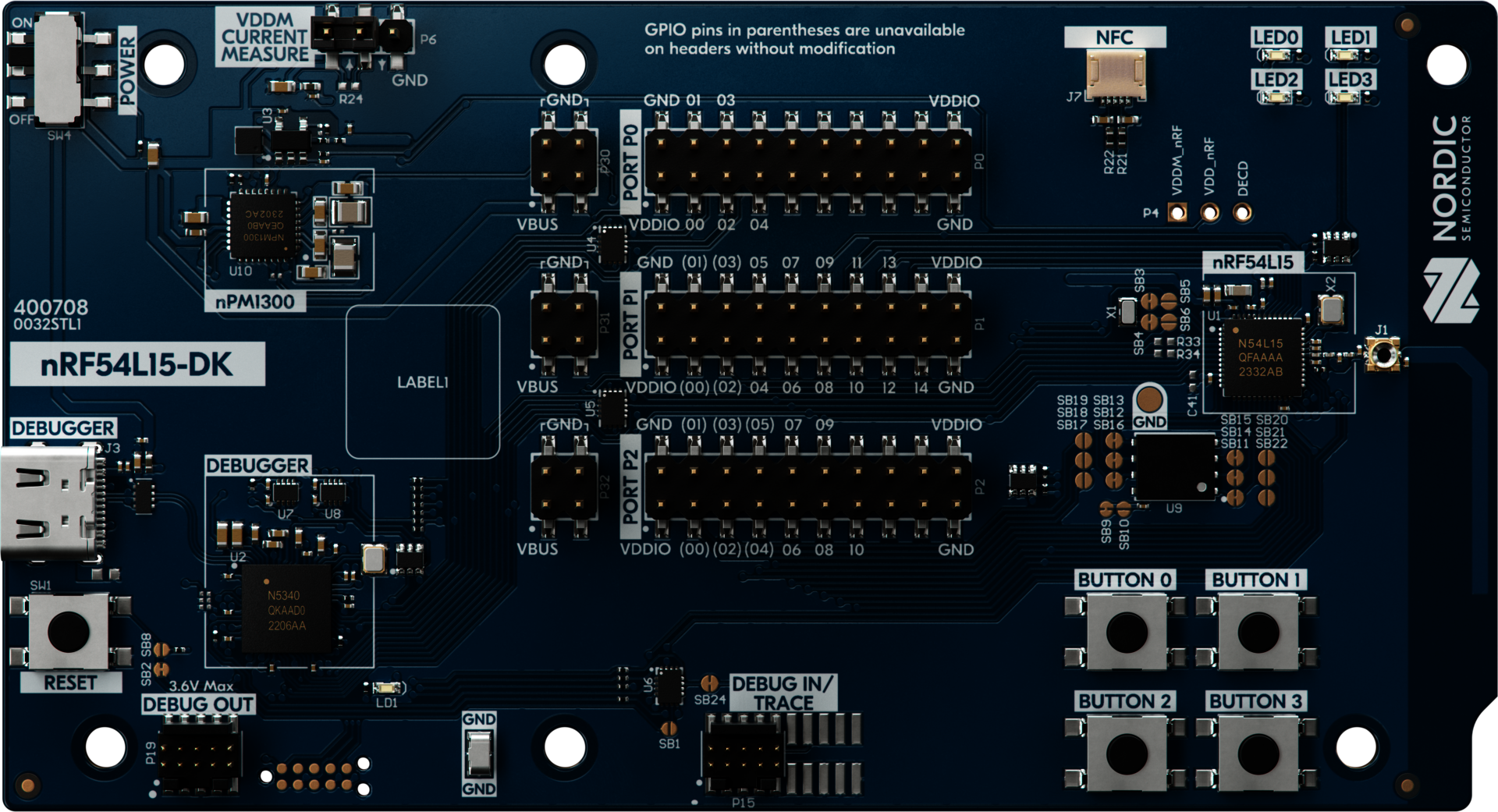Click the POWER slide switch SW4
This screenshot has width=1498, height=812.
tap(59, 69)
